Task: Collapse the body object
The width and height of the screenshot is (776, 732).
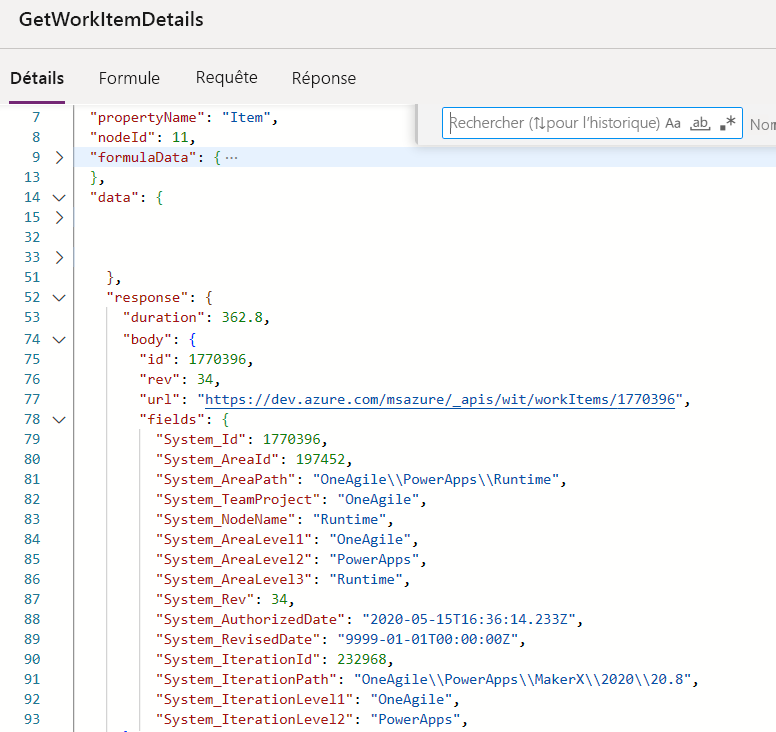Action: (x=59, y=340)
